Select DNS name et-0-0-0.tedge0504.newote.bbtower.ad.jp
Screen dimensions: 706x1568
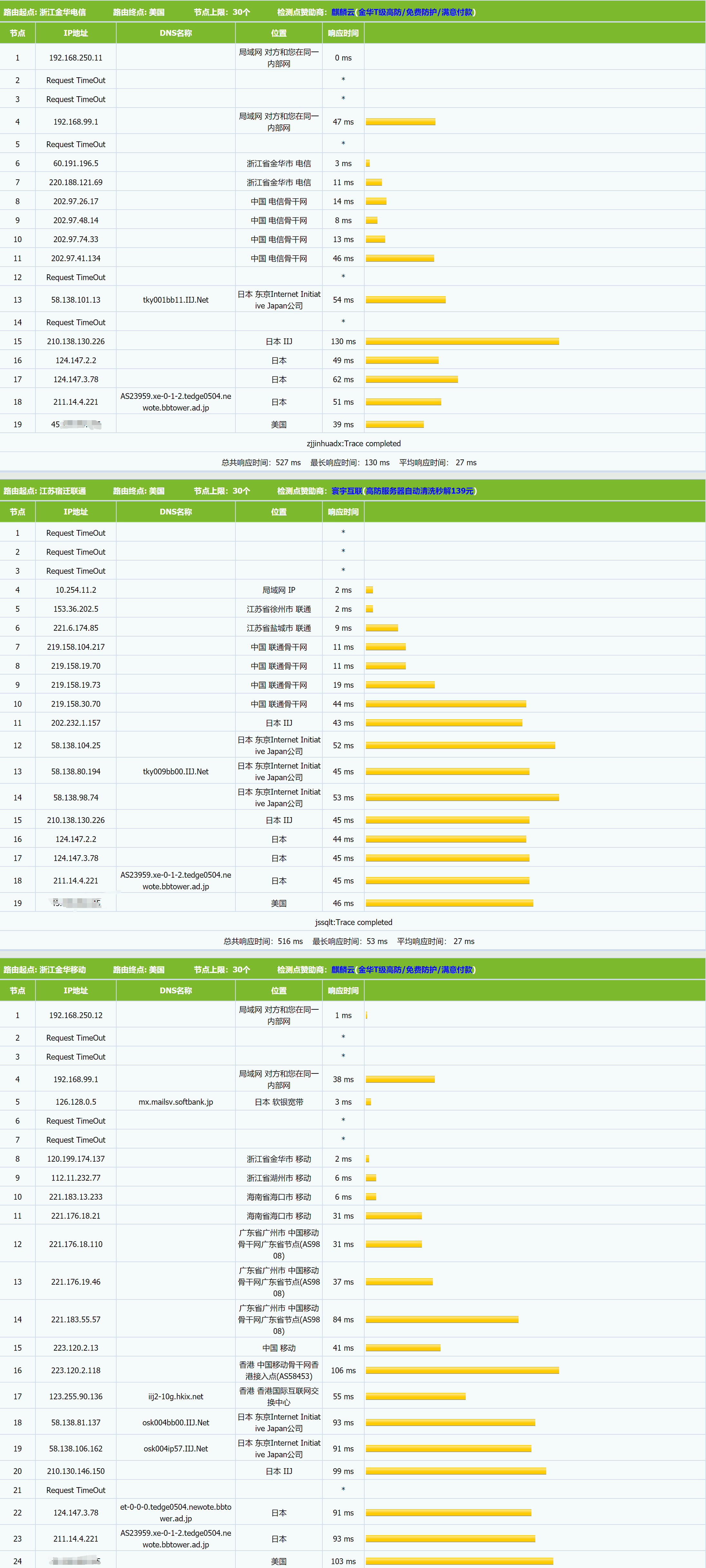(x=176, y=1513)
